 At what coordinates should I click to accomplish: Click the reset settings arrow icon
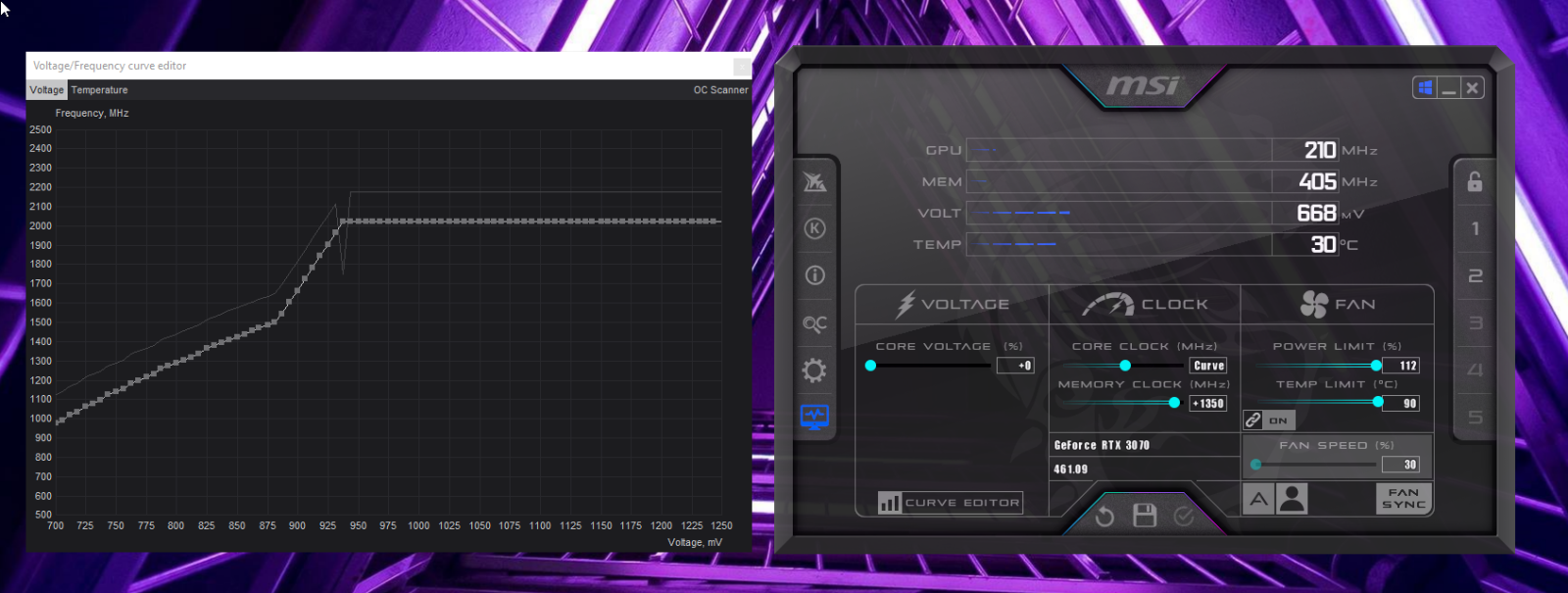[1104, 517]
